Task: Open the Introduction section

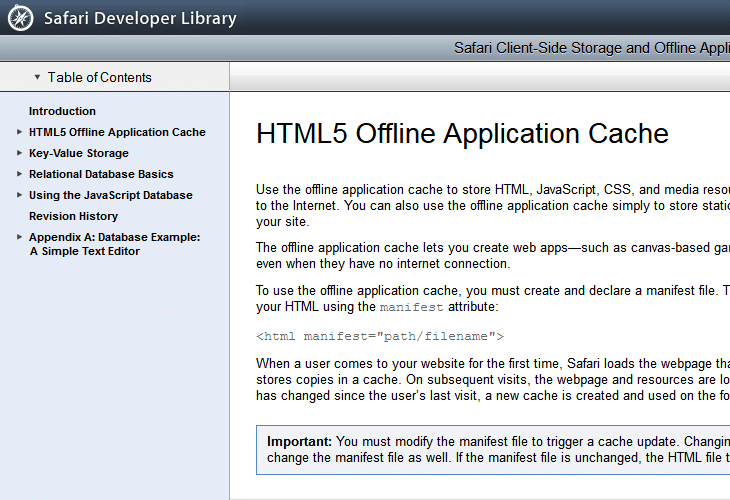Action: pyautogui.click(x=62, y=111)
